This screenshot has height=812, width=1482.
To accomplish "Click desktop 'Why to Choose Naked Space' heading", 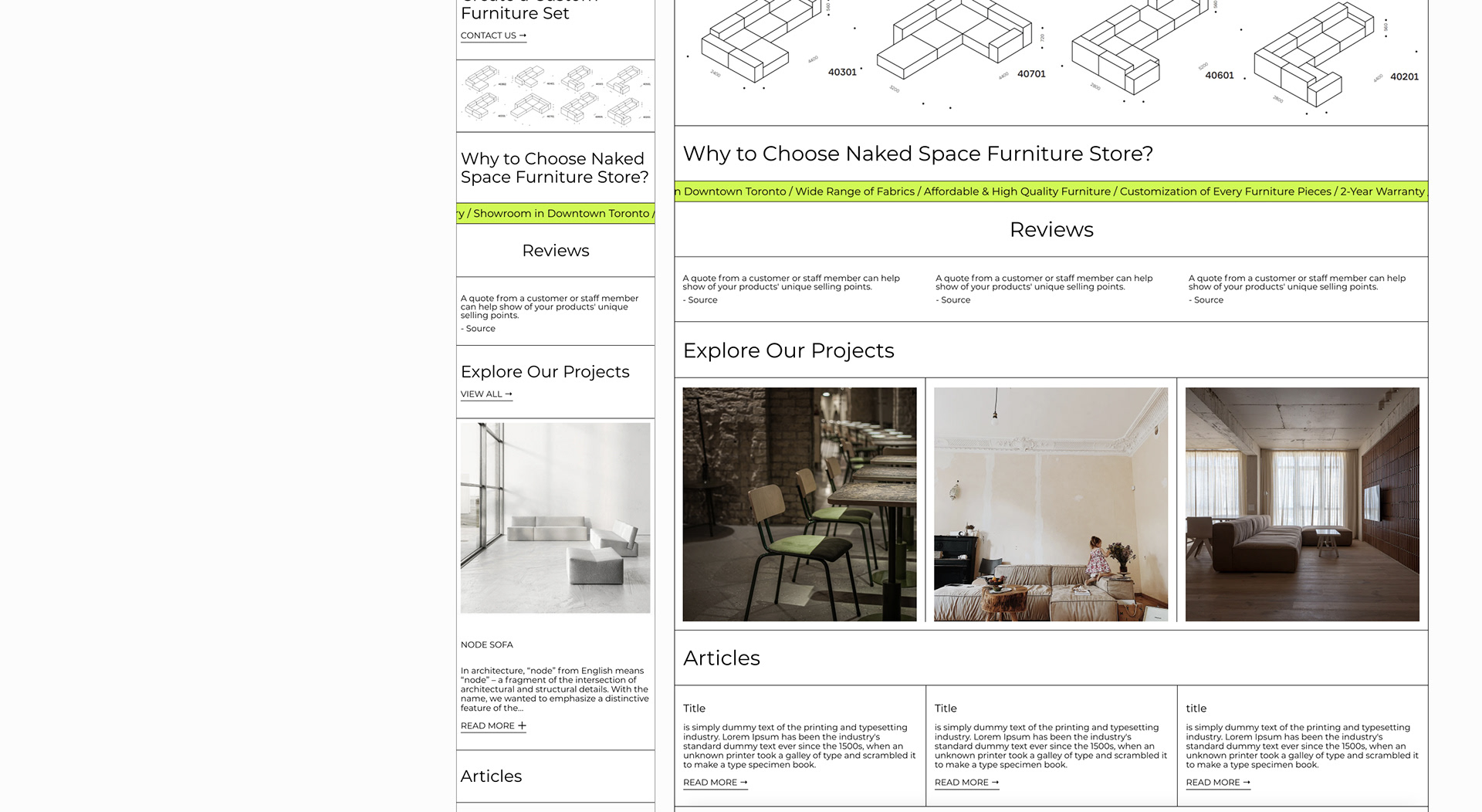I will click(919, 154).
